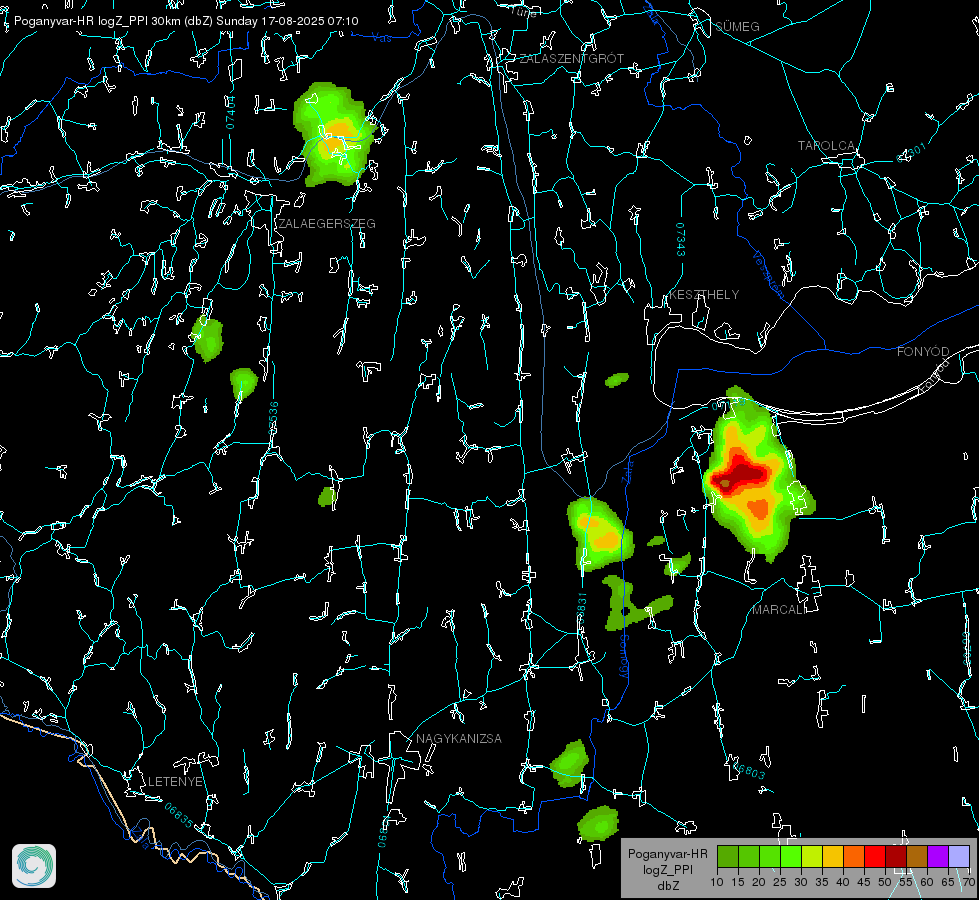Click the 07343 road number label

[681, 239]
